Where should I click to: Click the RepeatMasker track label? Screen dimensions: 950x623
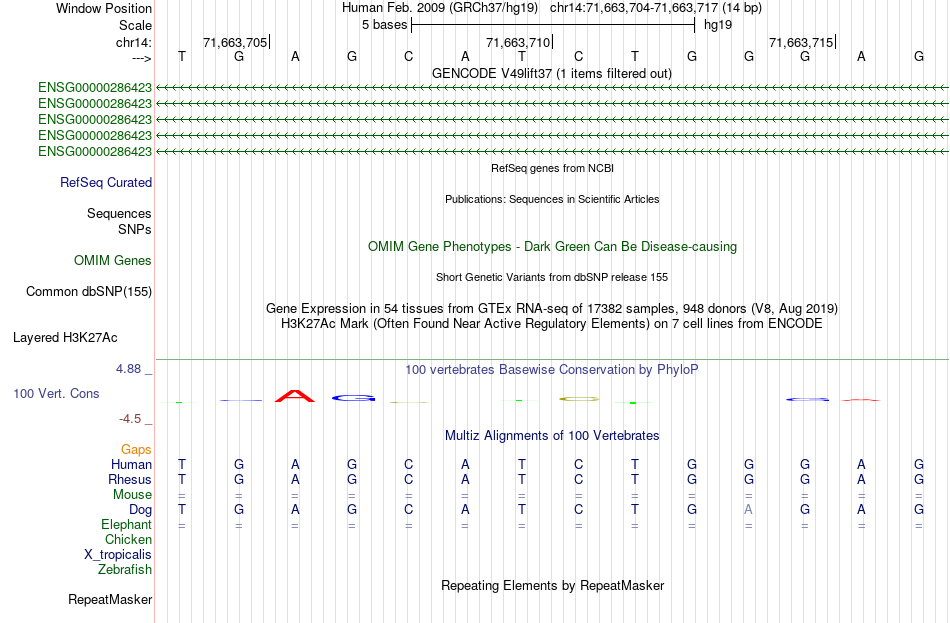(x=110, y=599)
